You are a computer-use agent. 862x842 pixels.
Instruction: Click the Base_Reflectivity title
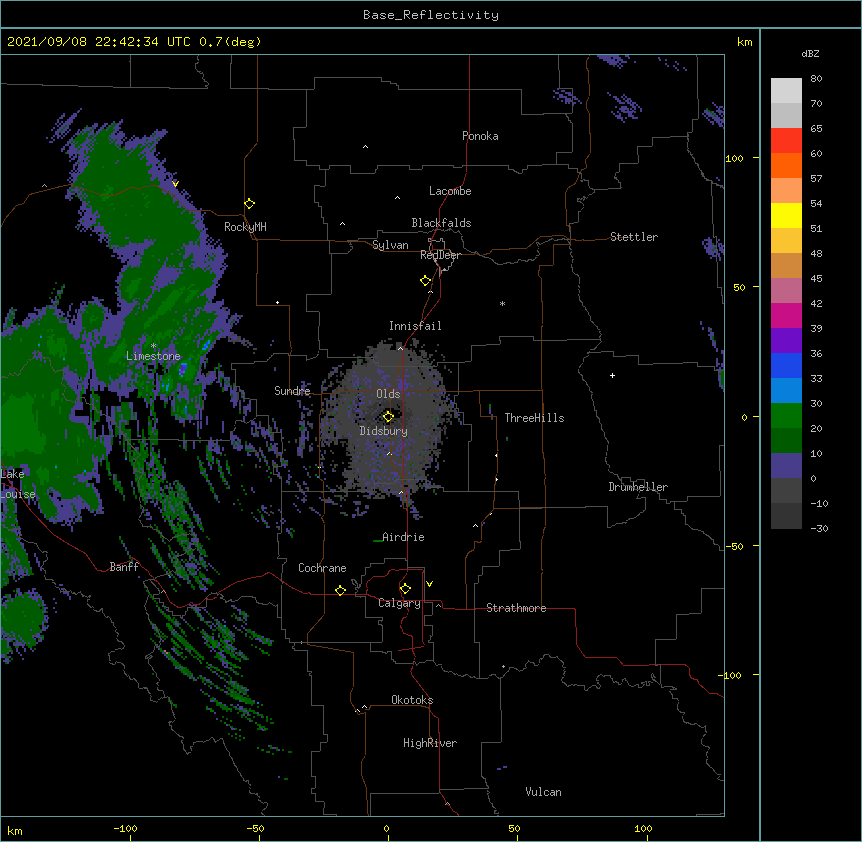coord(431,15)
